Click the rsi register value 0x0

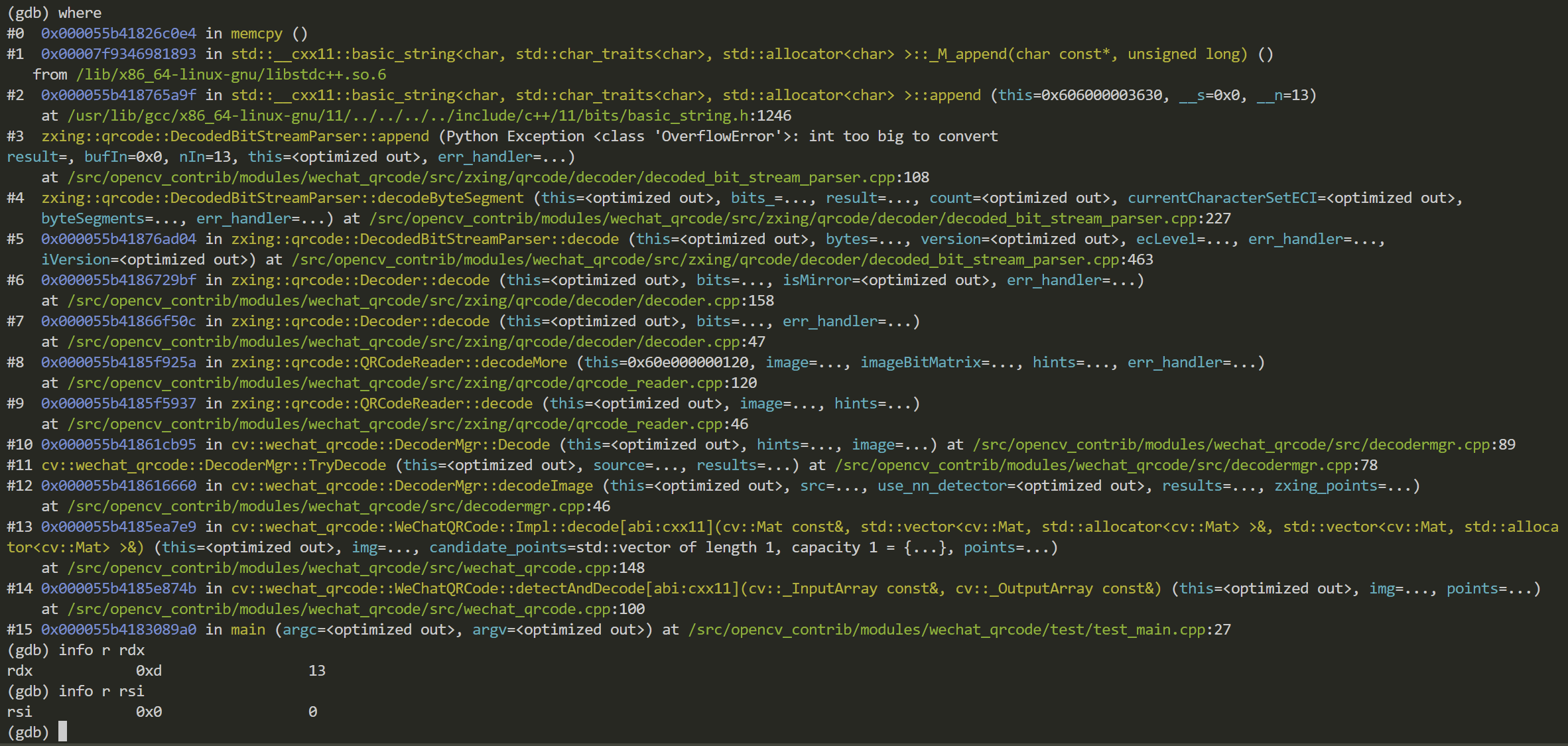(149, 712)
